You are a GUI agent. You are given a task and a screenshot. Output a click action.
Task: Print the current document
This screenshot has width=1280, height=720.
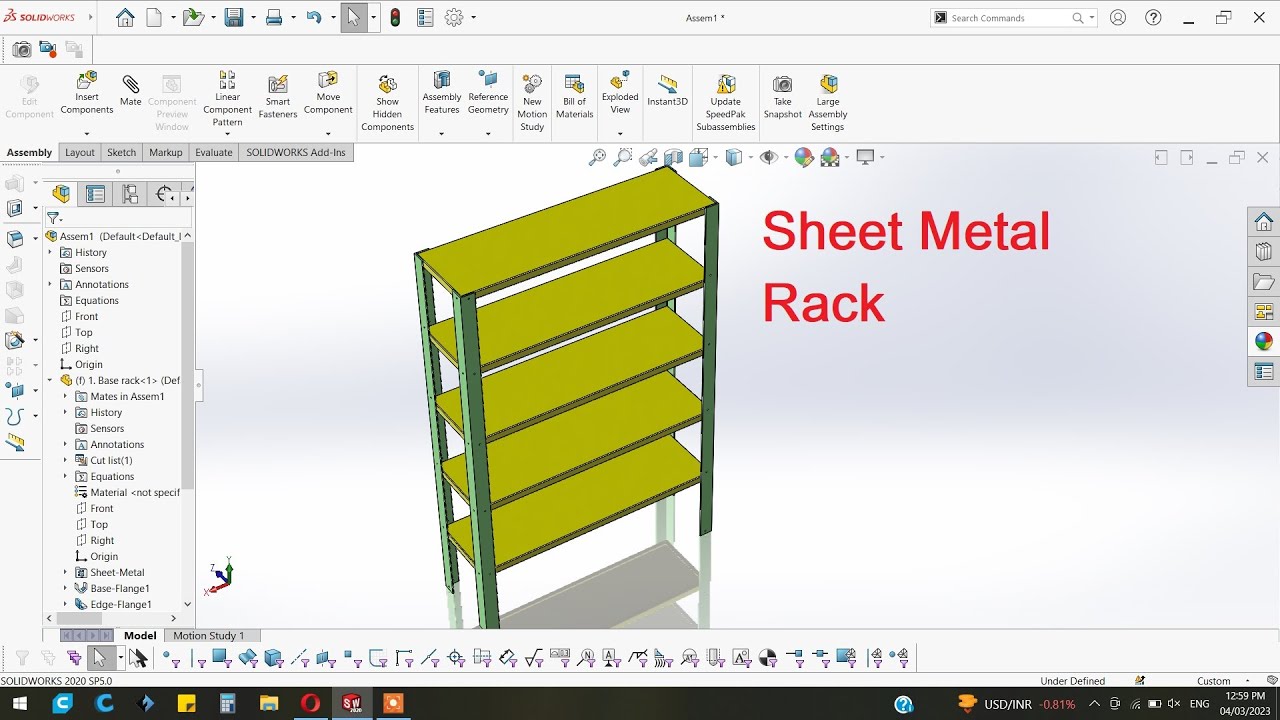click(274, 17)
